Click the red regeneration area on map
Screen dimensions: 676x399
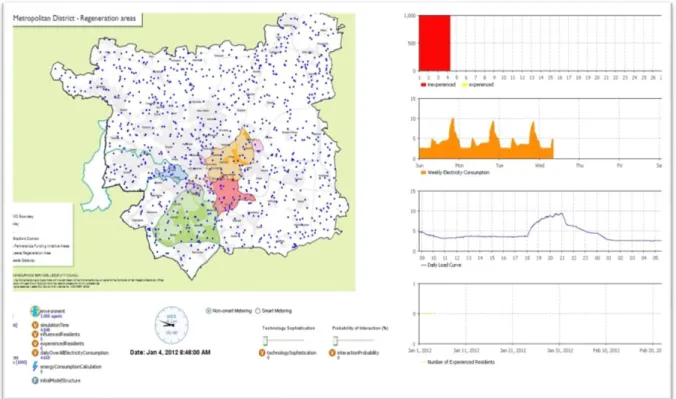[x=229, y=195]
